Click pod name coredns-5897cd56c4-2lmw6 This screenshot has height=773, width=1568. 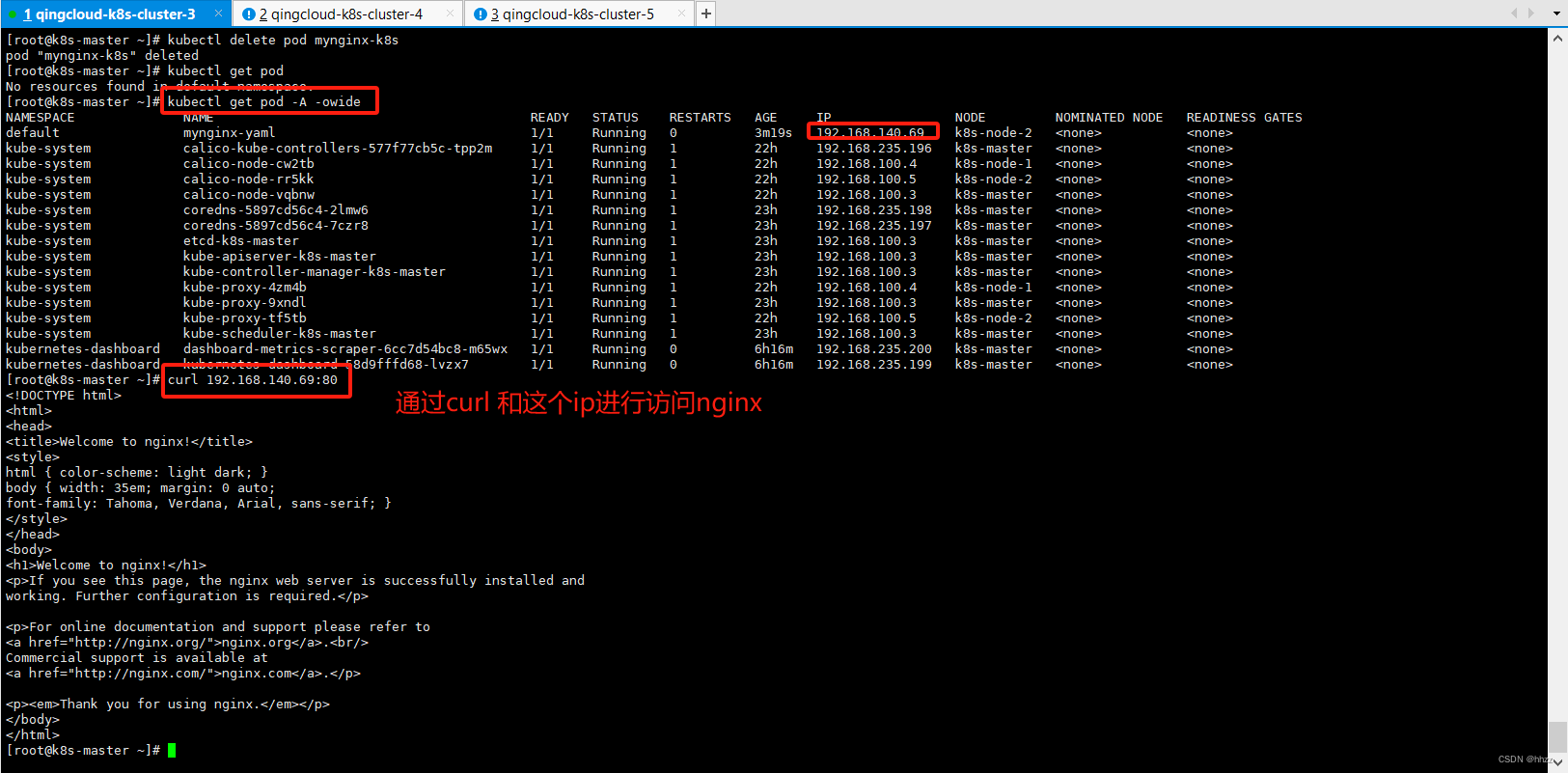275,210
